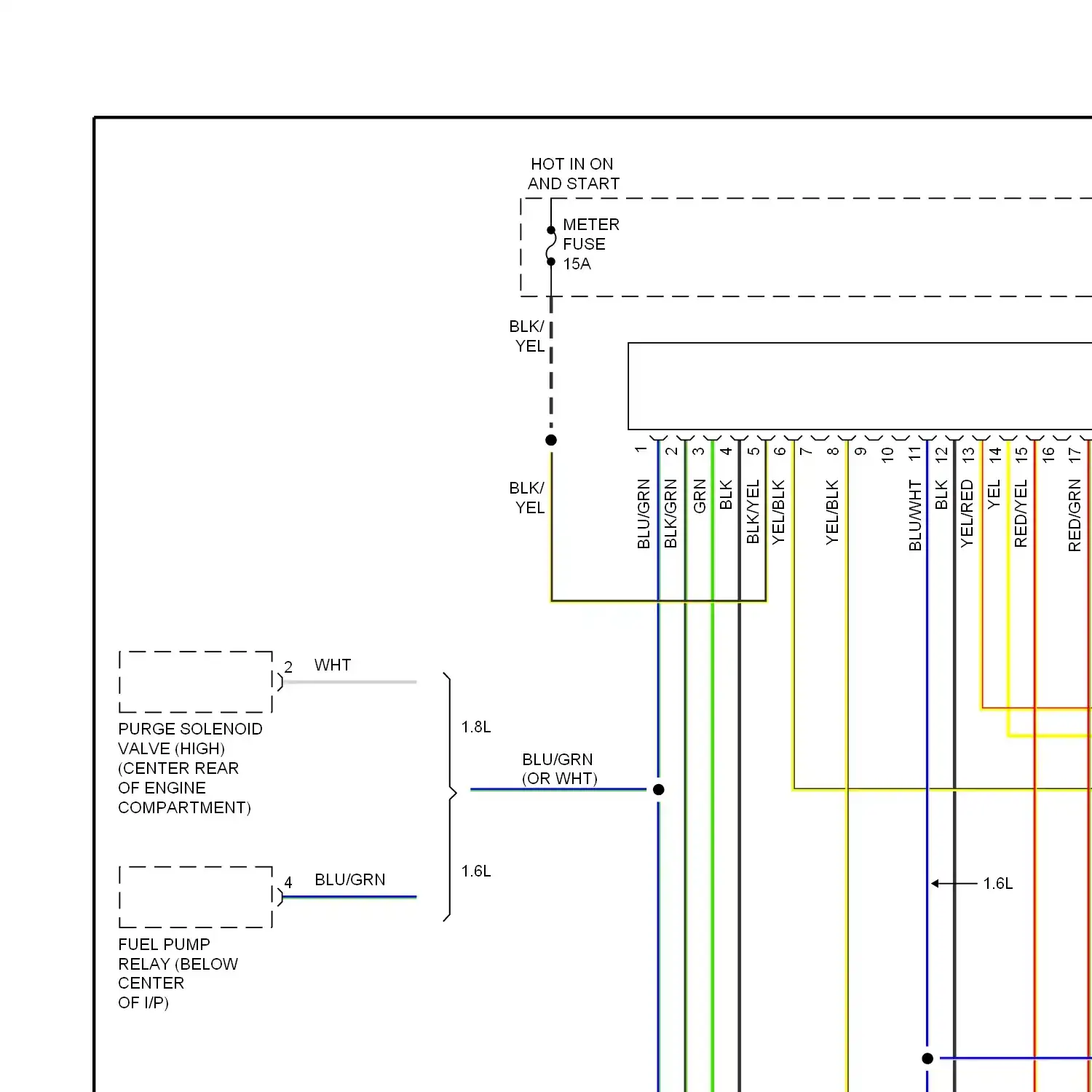Click the BLU/WHT wire label

pyautogui.click(x=915, y=515)
